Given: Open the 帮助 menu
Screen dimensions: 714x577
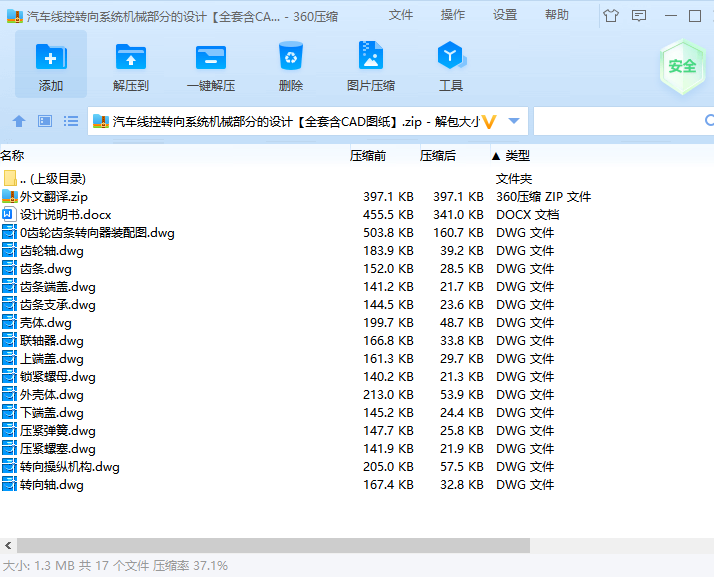Looking at the screenshot, I should coord(556,15).
